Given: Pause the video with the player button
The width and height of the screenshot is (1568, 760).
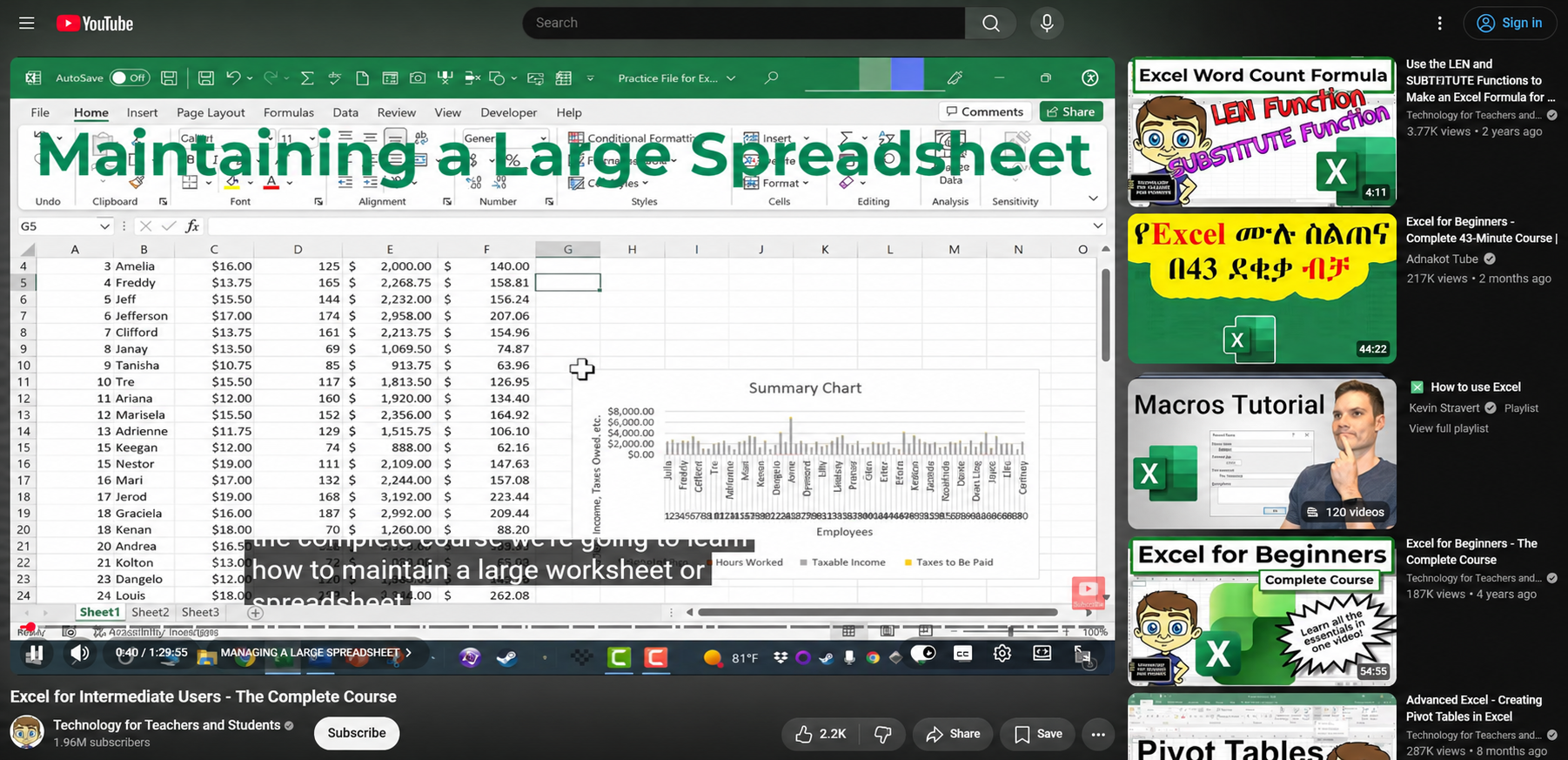Looking at the screenshot, I should click(35, 653).
